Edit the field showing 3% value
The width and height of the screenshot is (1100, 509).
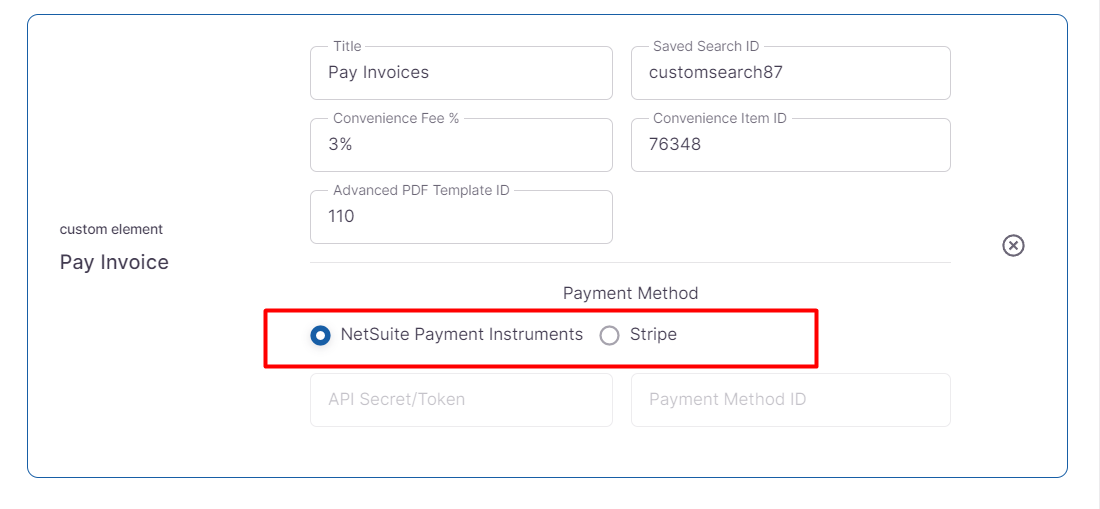(x=460, y=145)
